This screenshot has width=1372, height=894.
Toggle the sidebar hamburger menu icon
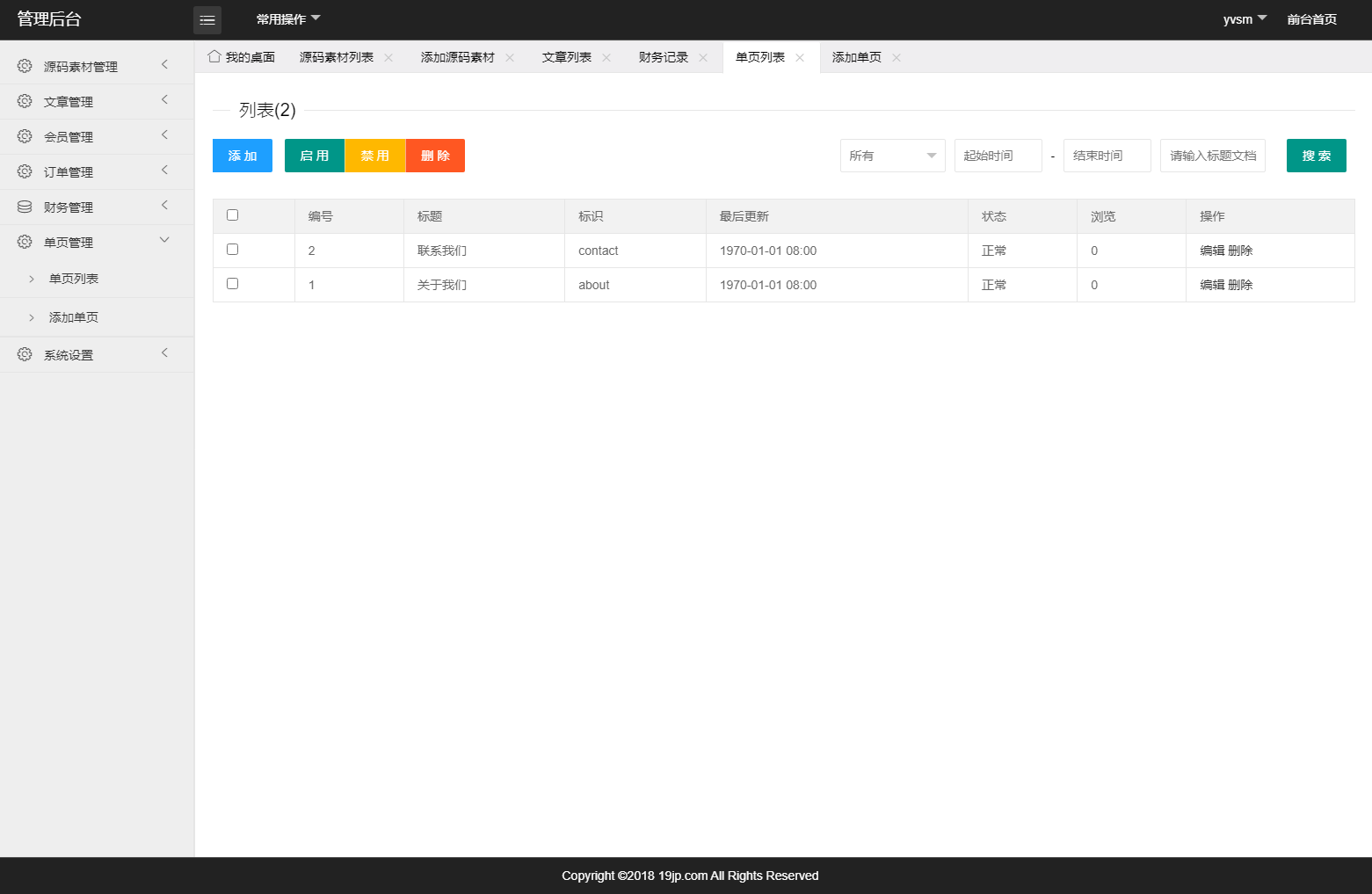[207, 20]
